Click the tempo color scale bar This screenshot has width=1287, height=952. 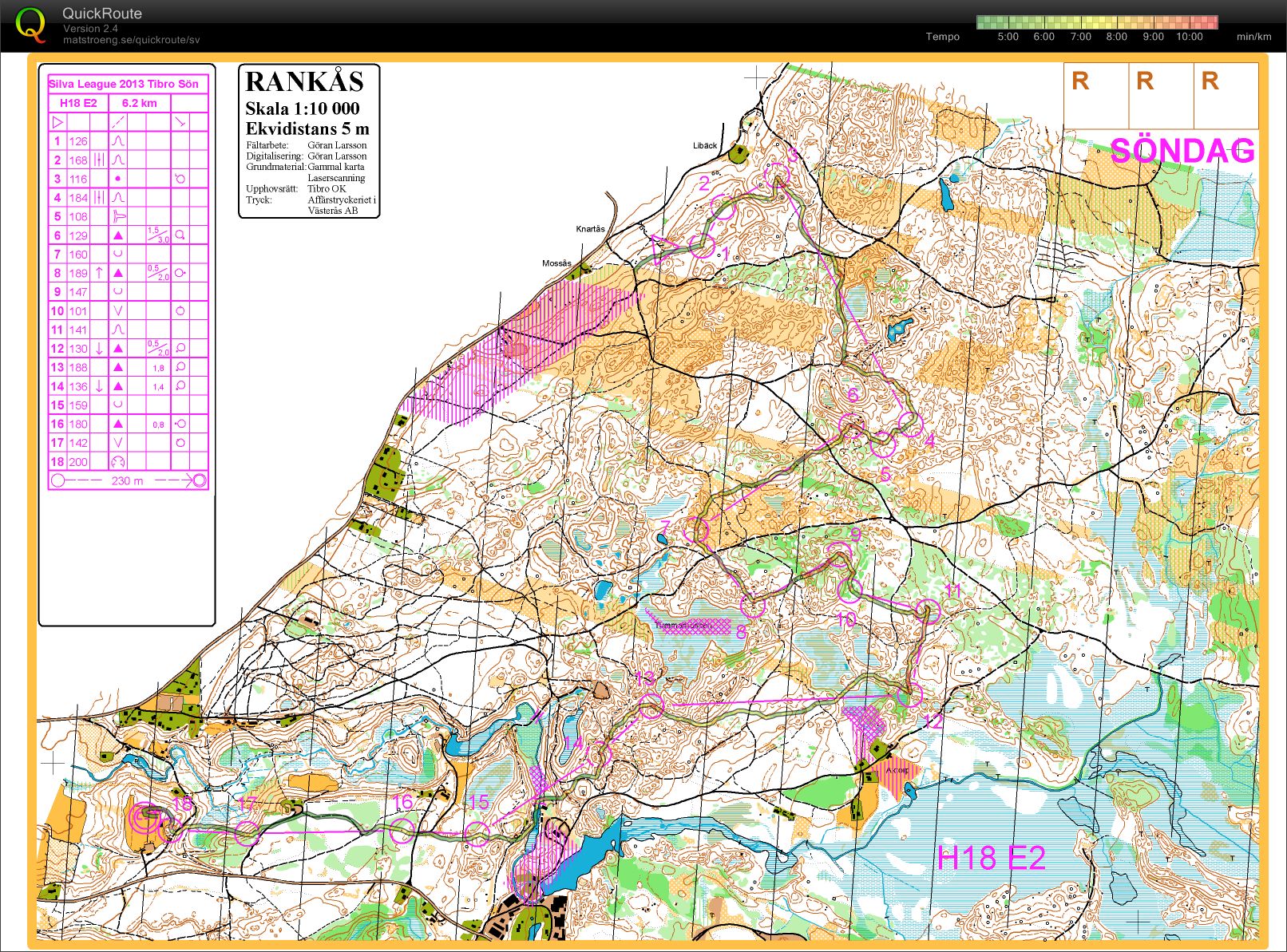[x=1097, y=22]
